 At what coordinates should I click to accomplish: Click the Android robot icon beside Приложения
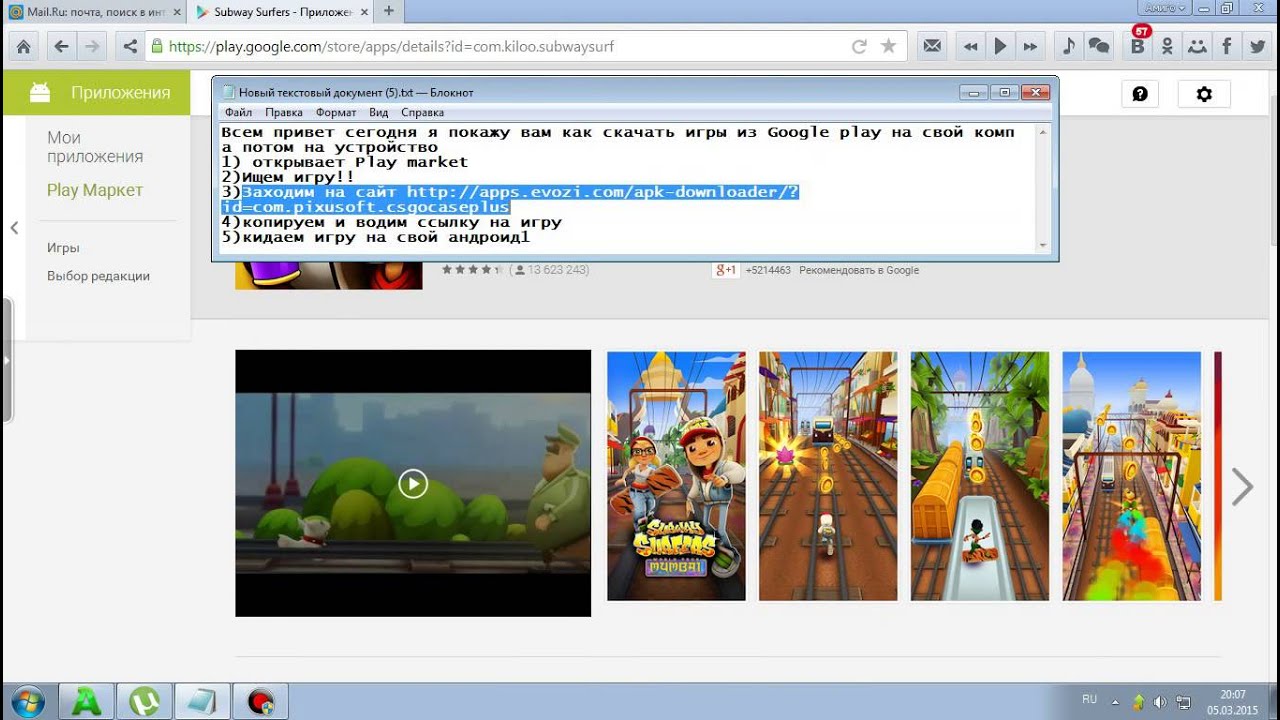click(x=40, y=93)
